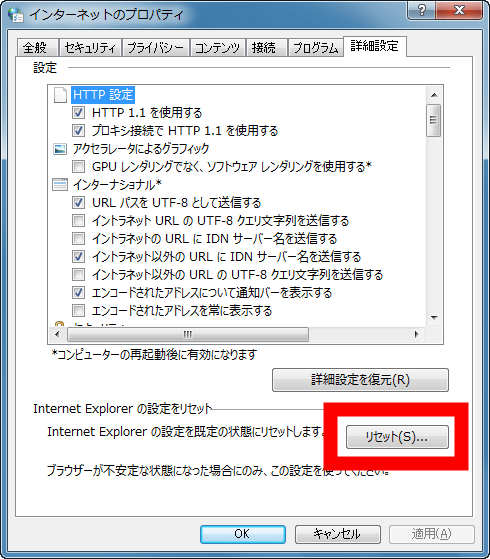Switch to the コンテンツ tab
The height and width of the screenshot is (559, 490).
point(218,47)
